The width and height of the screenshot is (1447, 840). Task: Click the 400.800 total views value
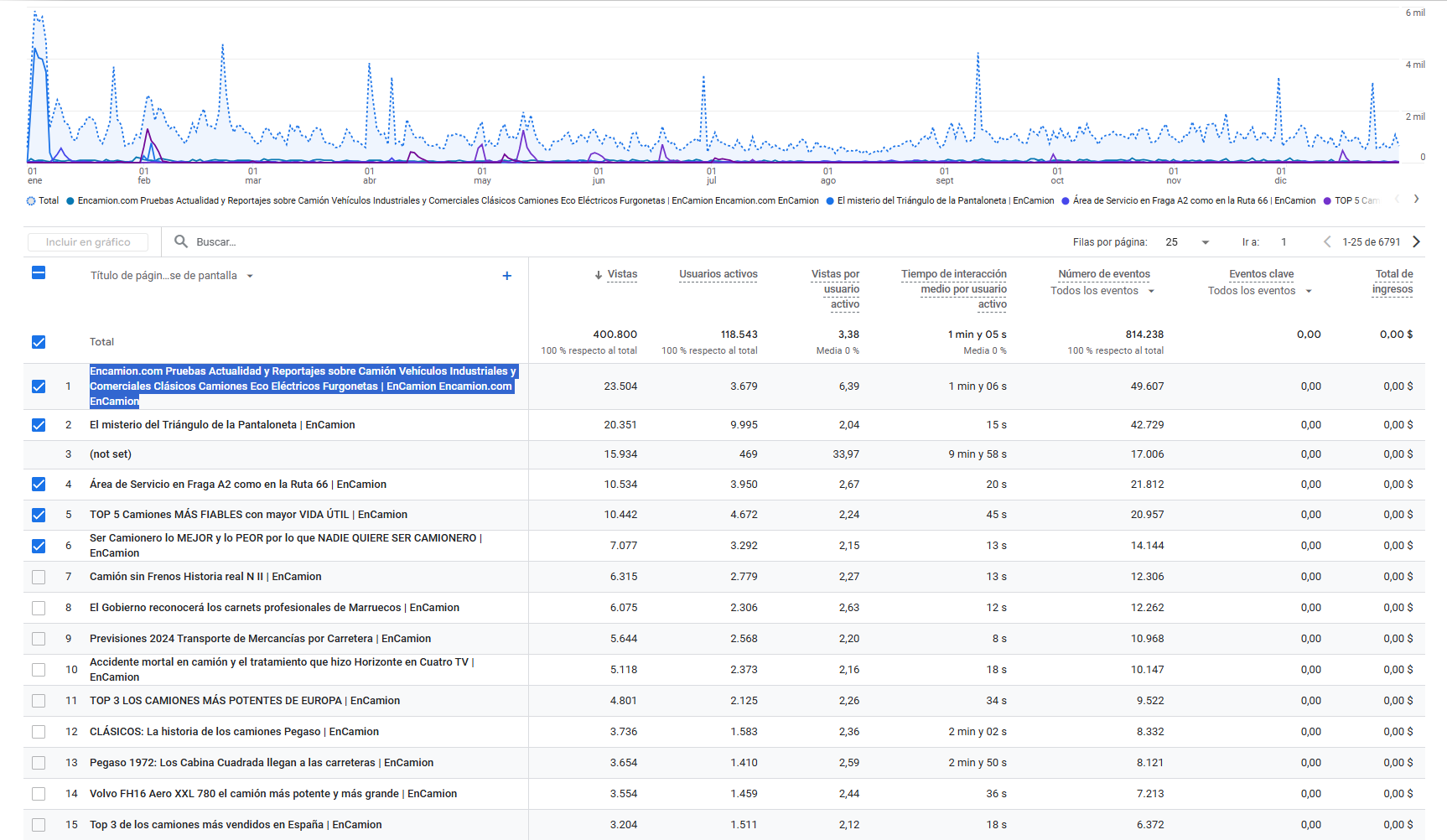(615, 334)
